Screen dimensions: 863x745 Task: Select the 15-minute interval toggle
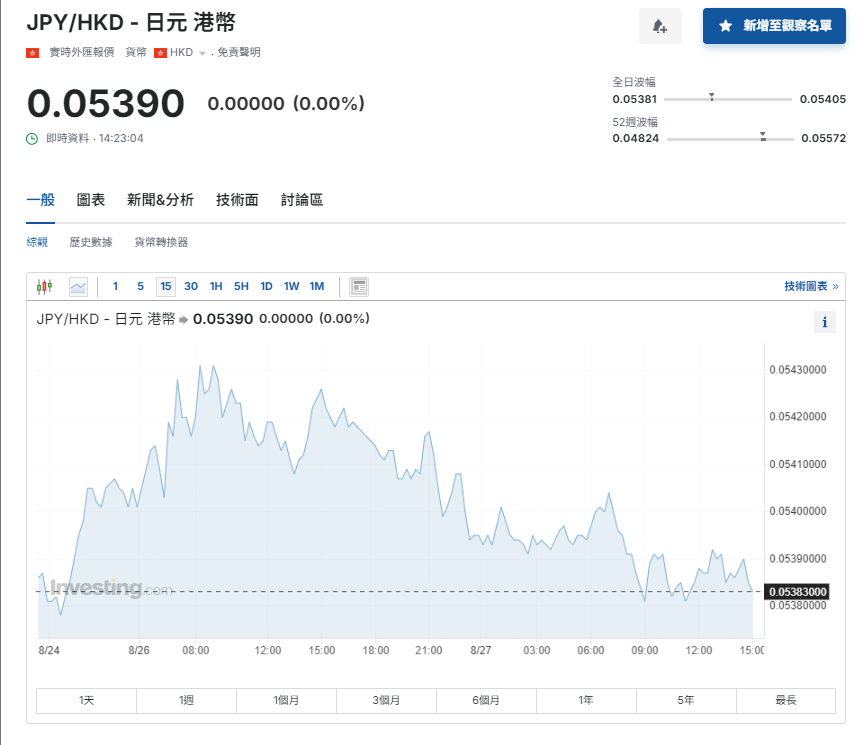(165, 287)
